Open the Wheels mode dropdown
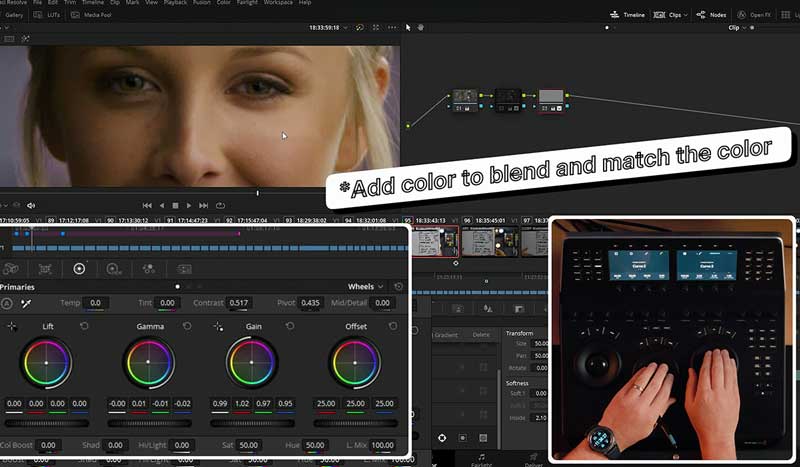The image size is (800, 467). 365,287
